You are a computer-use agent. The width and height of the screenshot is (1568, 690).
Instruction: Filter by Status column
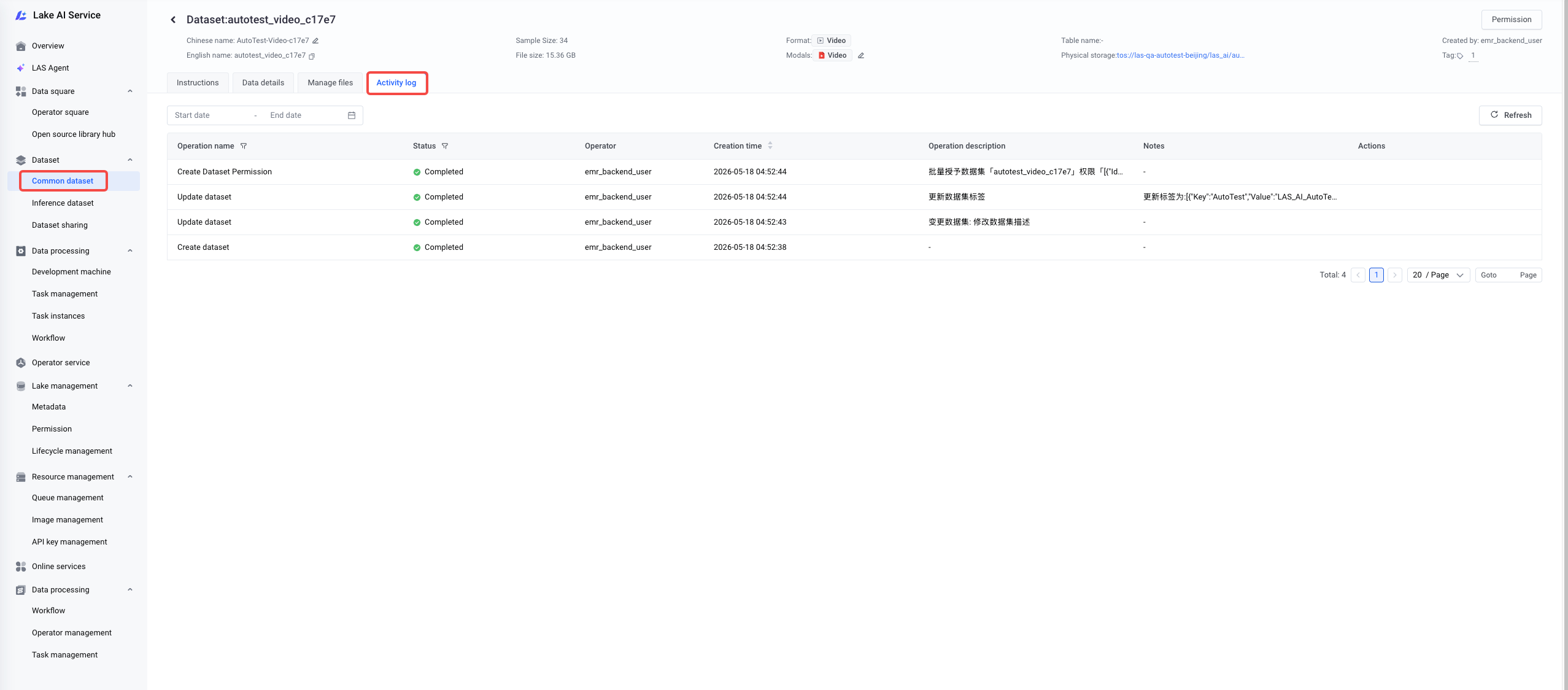[445, 146]
